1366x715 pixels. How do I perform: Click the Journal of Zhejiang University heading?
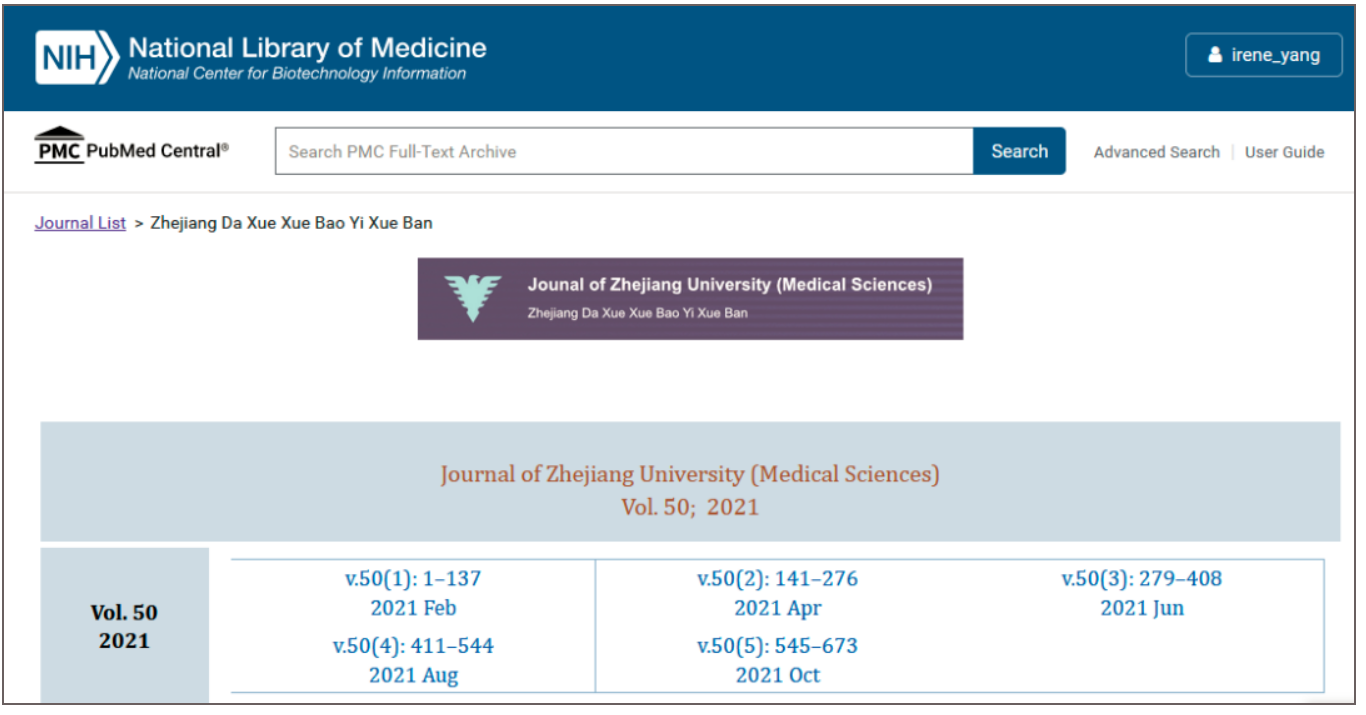tap(690, 474)
